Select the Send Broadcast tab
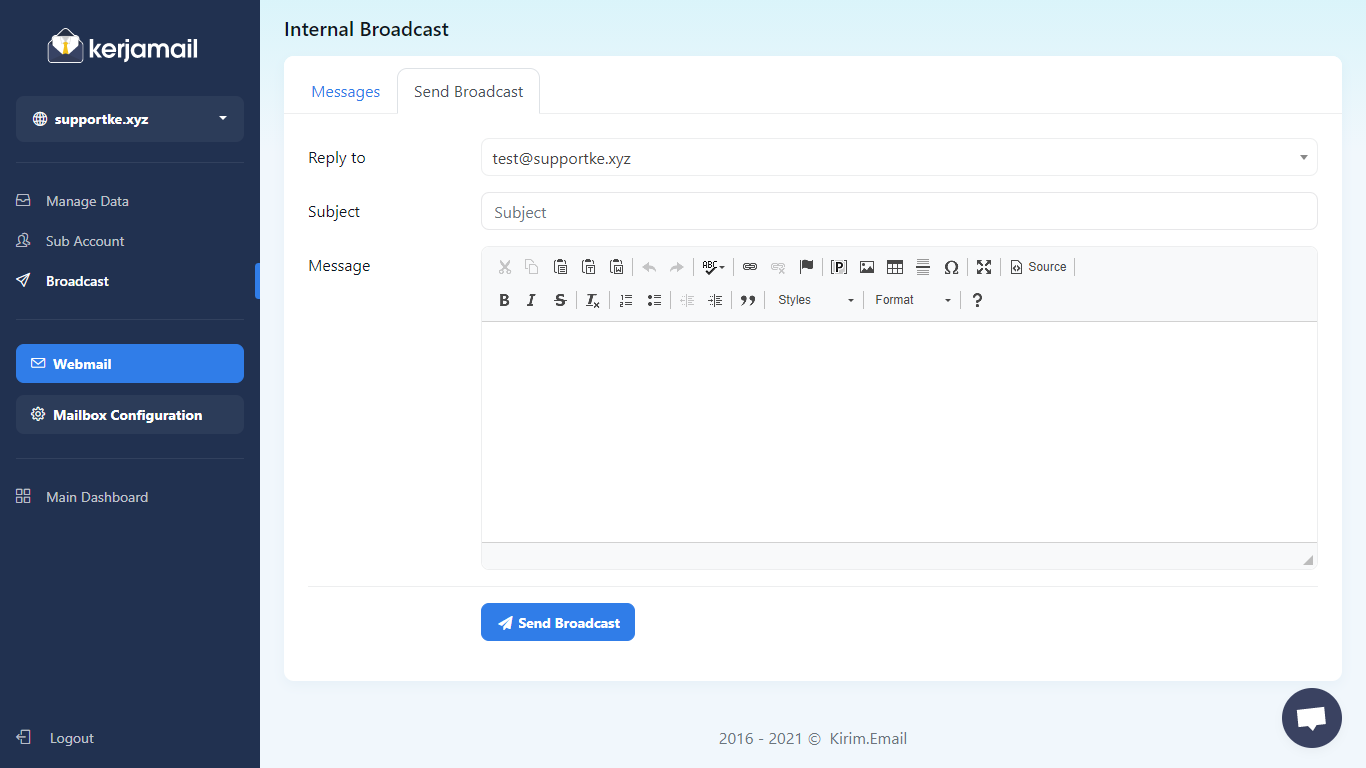The width and height of the screenshot is (1366, 768). point(468,92)
